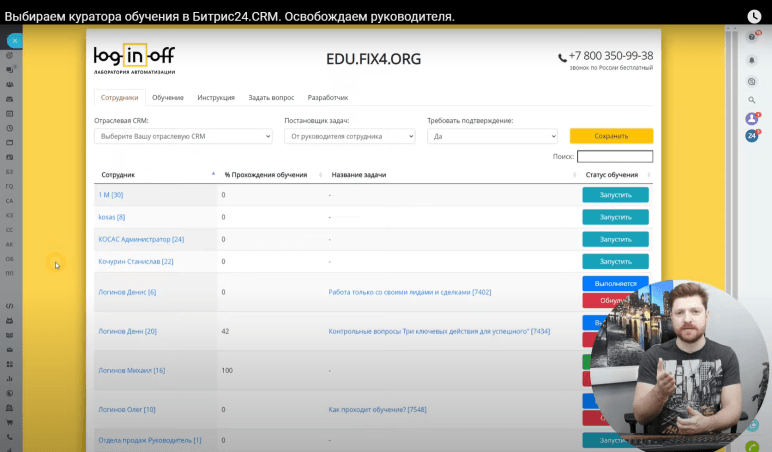
Task: Open employee link Логинов Денн [20]
Action: tap(128, 331)
